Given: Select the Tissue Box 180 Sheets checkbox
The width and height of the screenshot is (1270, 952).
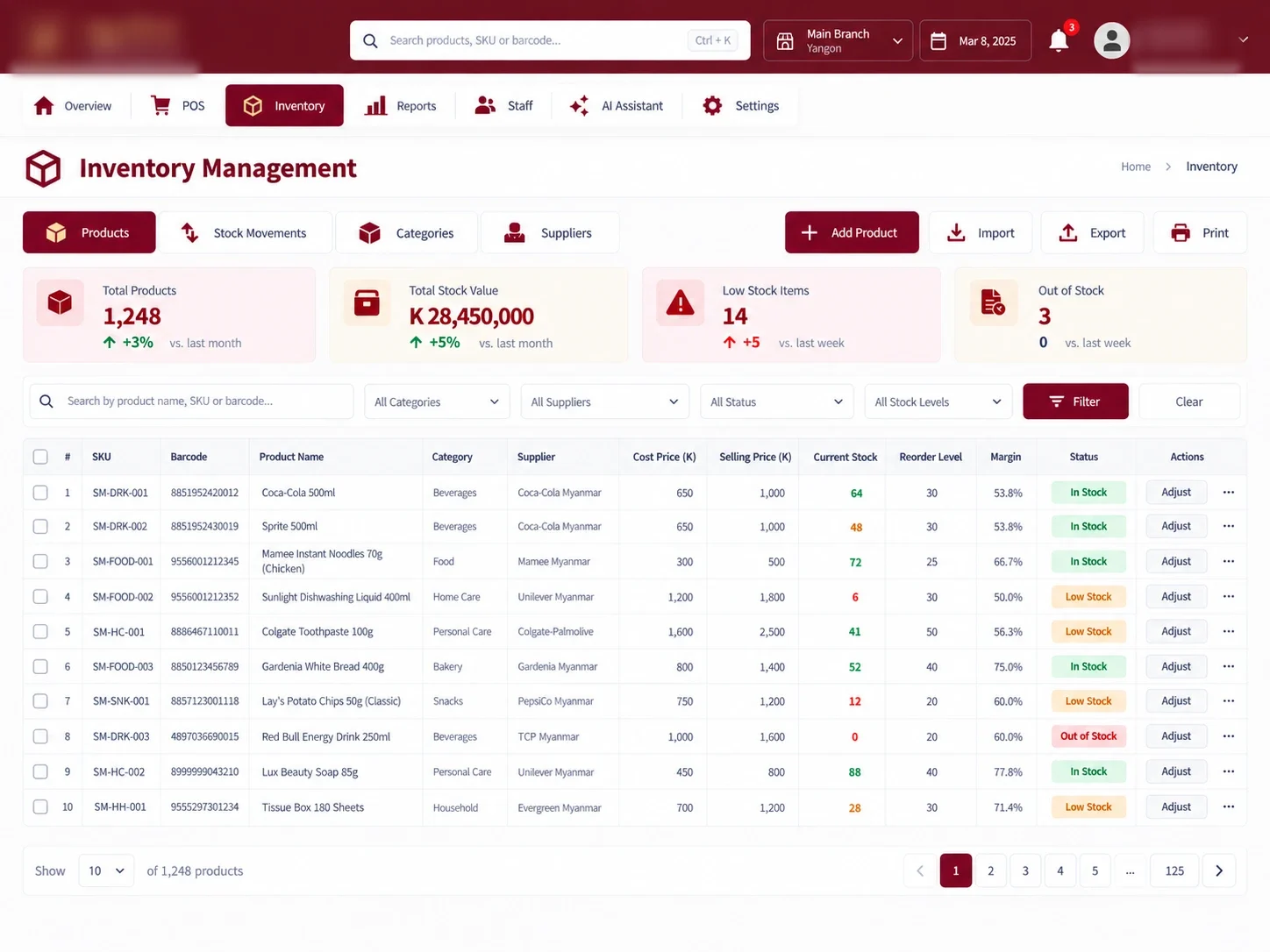Looking at the screenshot, I should click(40, 806).
